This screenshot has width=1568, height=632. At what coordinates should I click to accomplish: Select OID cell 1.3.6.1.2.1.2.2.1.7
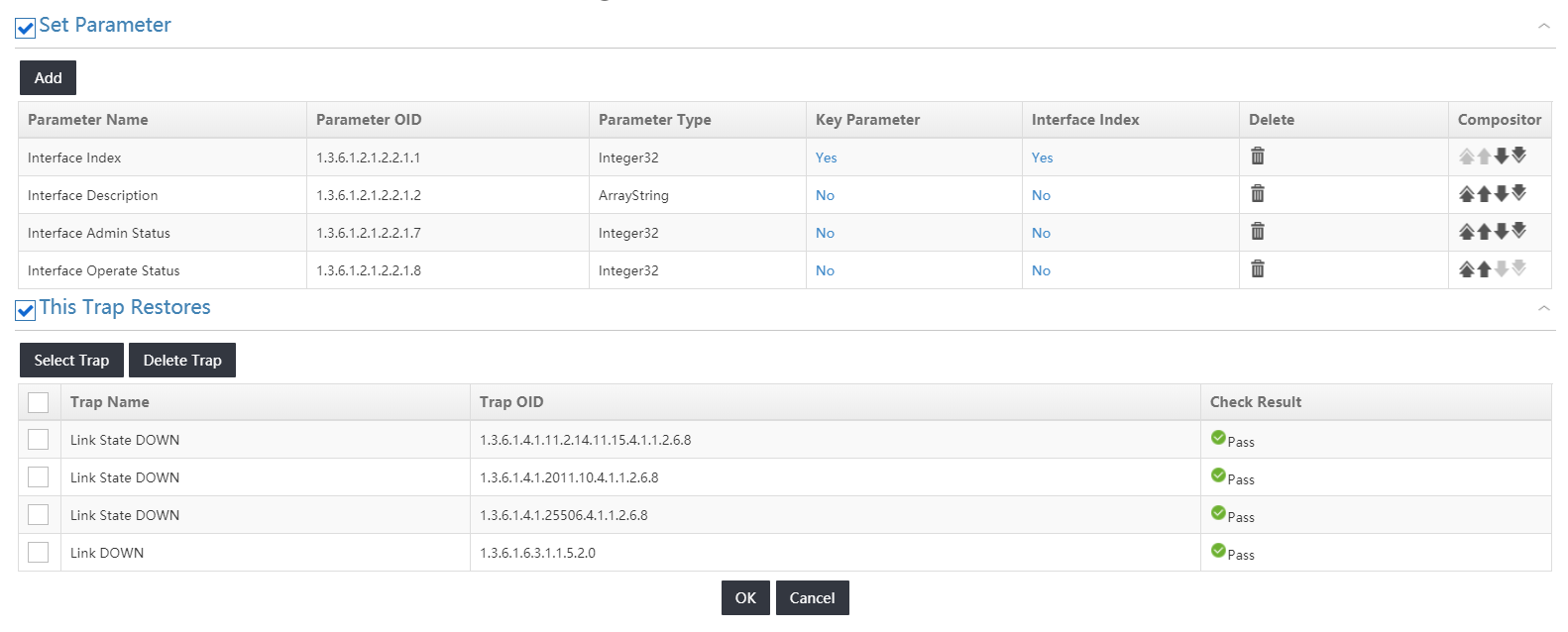pos(448,233)
